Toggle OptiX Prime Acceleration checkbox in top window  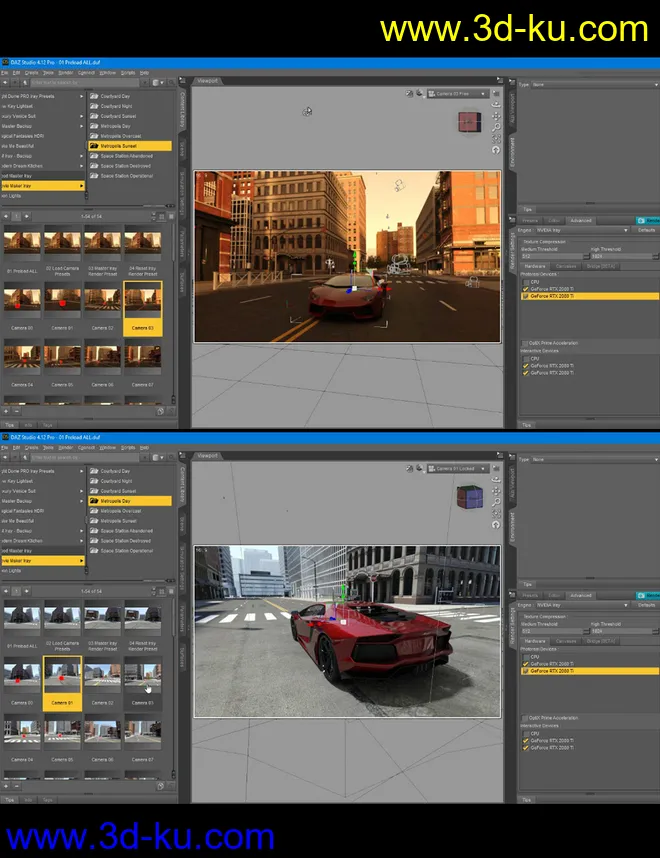[x=526, y=343]
